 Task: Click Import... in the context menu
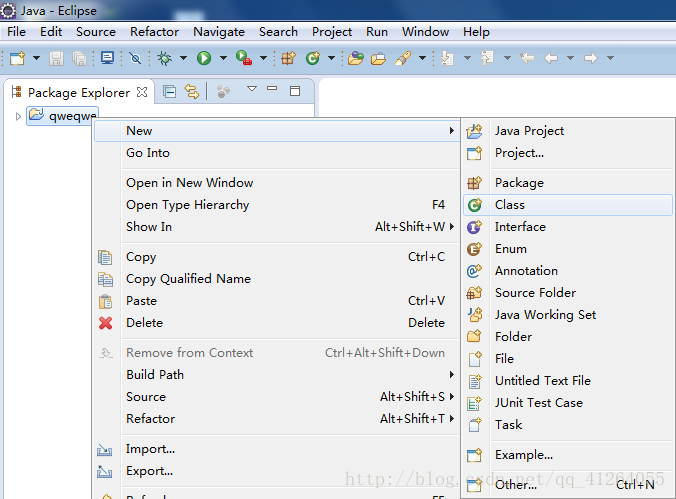click(x=277, y=449)
